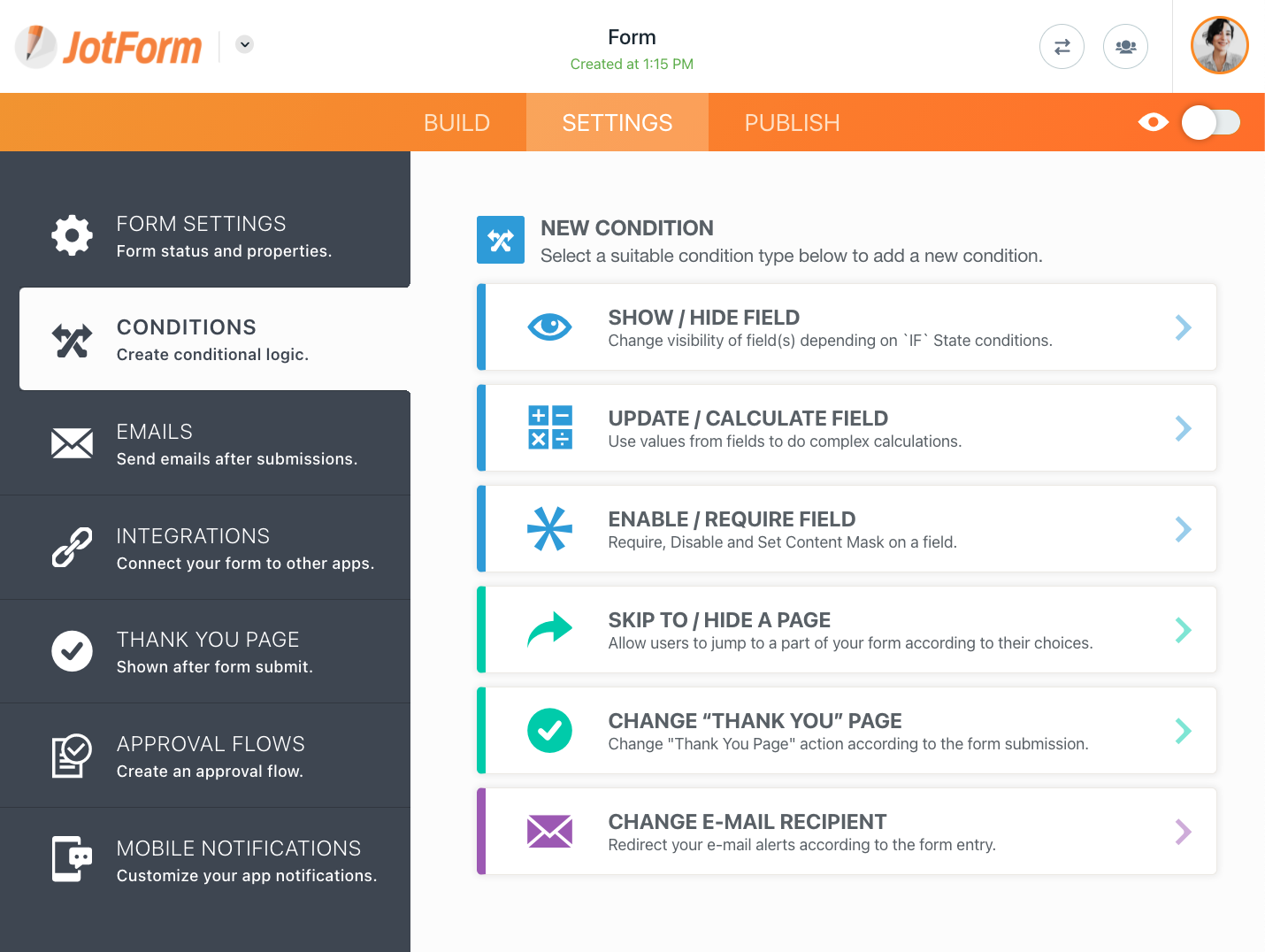This screenshot has width=1265, height=952.
Task: Expand the Enable / Require Field chevron
Action: (1183, 529)
